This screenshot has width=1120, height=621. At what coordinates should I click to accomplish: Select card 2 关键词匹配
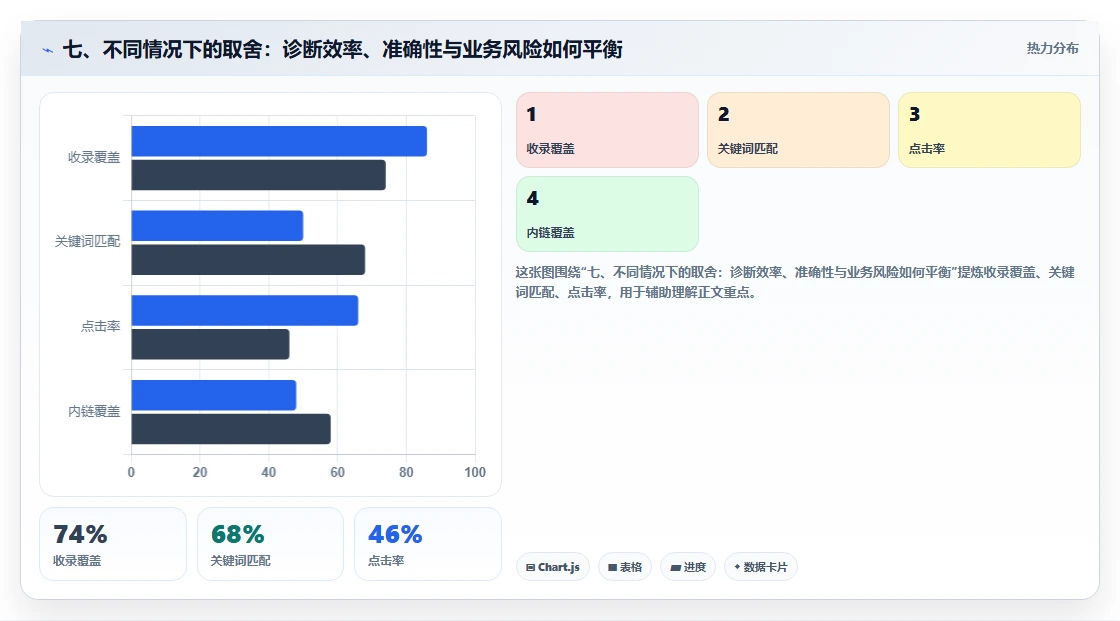coord(798,129)
